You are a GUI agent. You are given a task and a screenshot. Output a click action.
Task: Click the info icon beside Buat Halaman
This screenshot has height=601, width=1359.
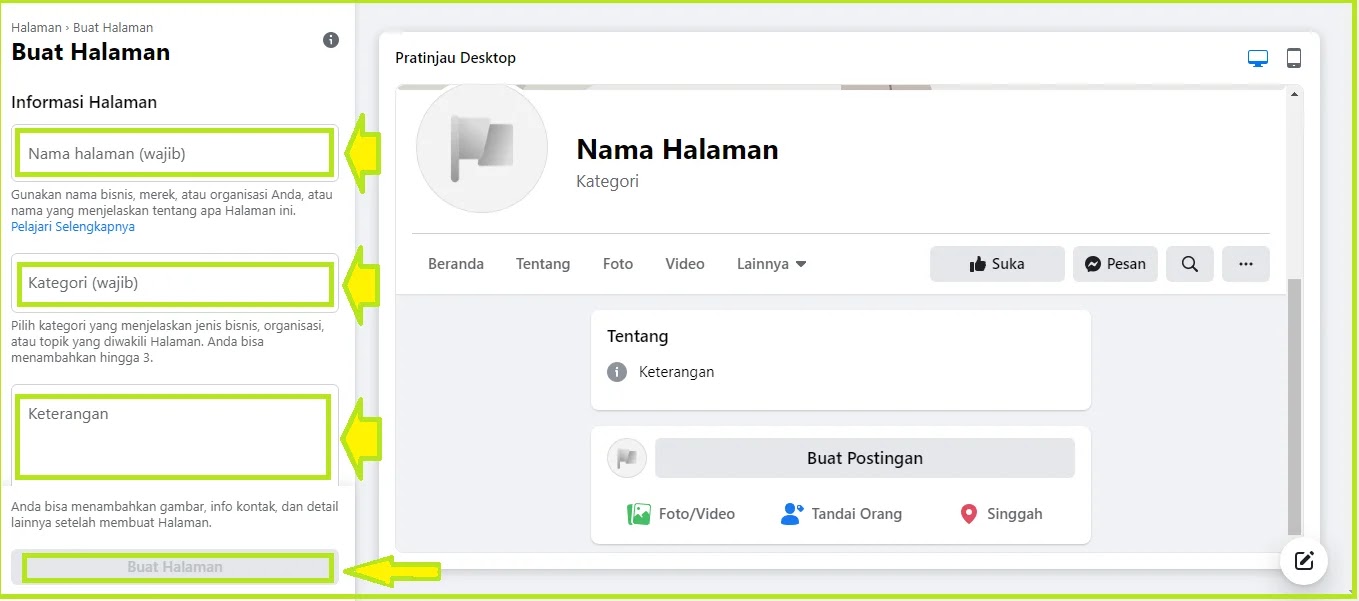point(330,40)
